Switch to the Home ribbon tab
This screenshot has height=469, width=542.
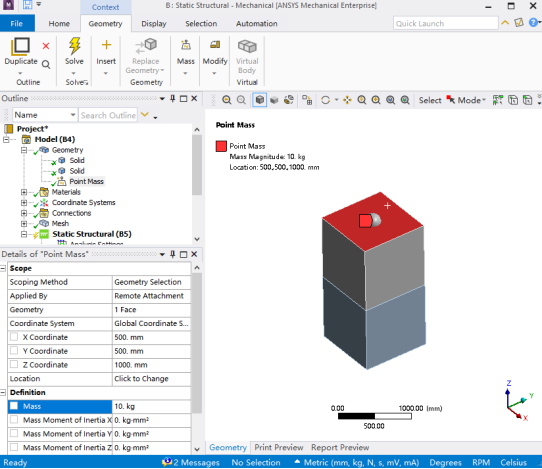59,24
